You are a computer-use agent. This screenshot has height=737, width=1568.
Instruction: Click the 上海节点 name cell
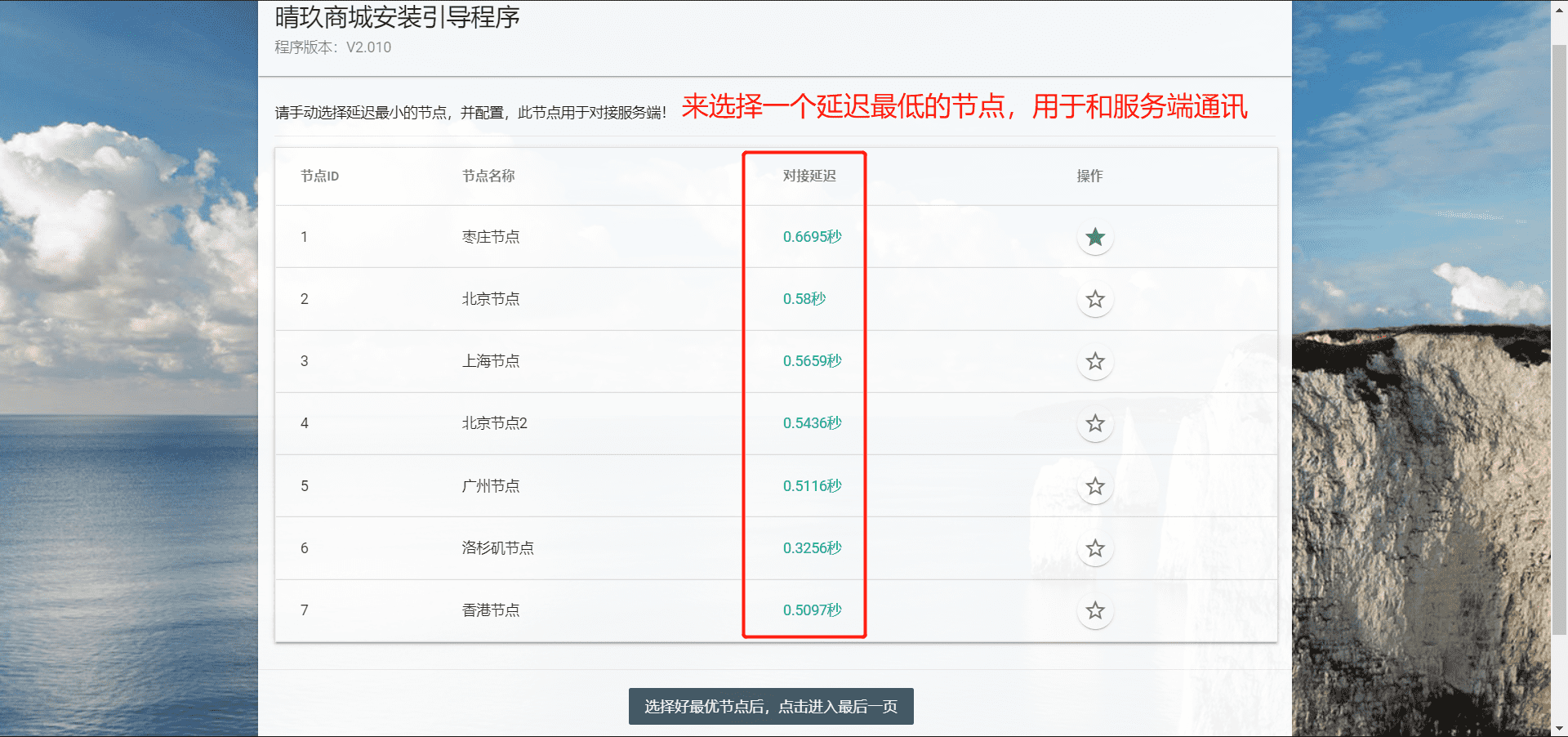(x=491, y=361)
